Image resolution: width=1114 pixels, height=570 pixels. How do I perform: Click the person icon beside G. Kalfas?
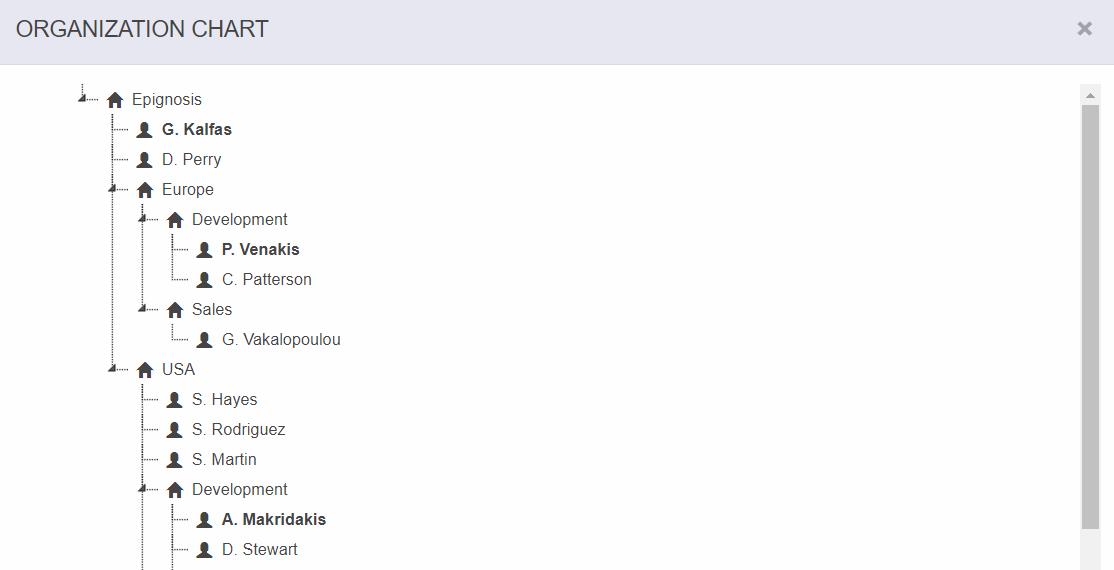pyautogui.click(x=144, y=130)
